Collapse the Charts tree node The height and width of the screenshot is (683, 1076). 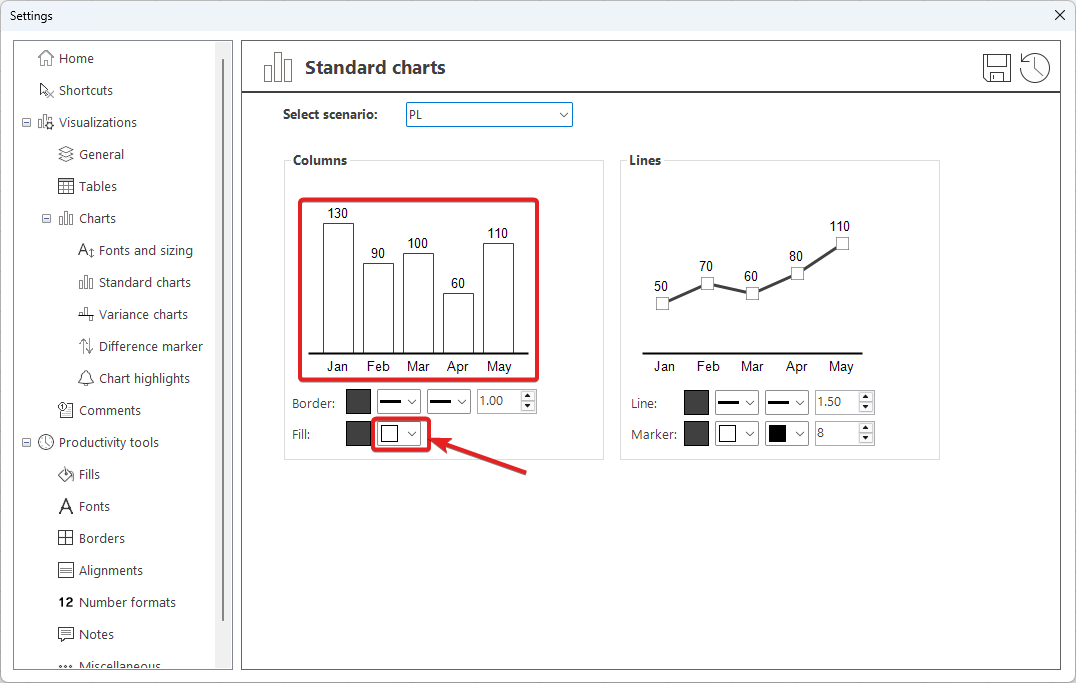tap(46, 218)
